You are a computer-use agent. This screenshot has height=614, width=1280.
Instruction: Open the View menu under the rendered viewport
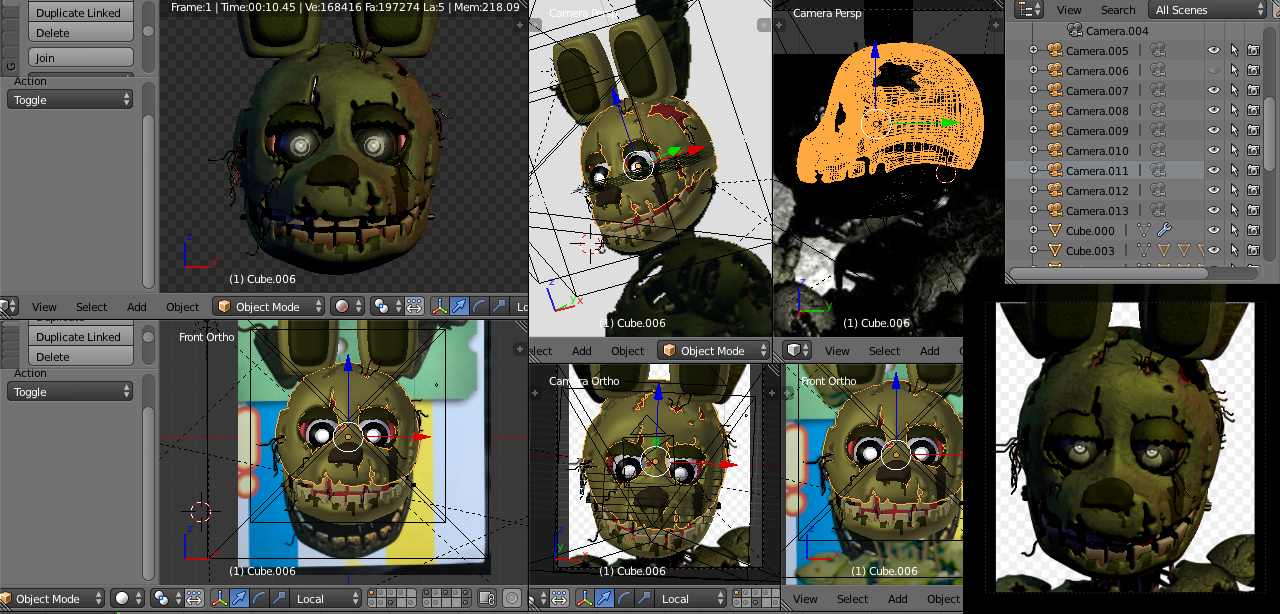[x=44, y=306]
